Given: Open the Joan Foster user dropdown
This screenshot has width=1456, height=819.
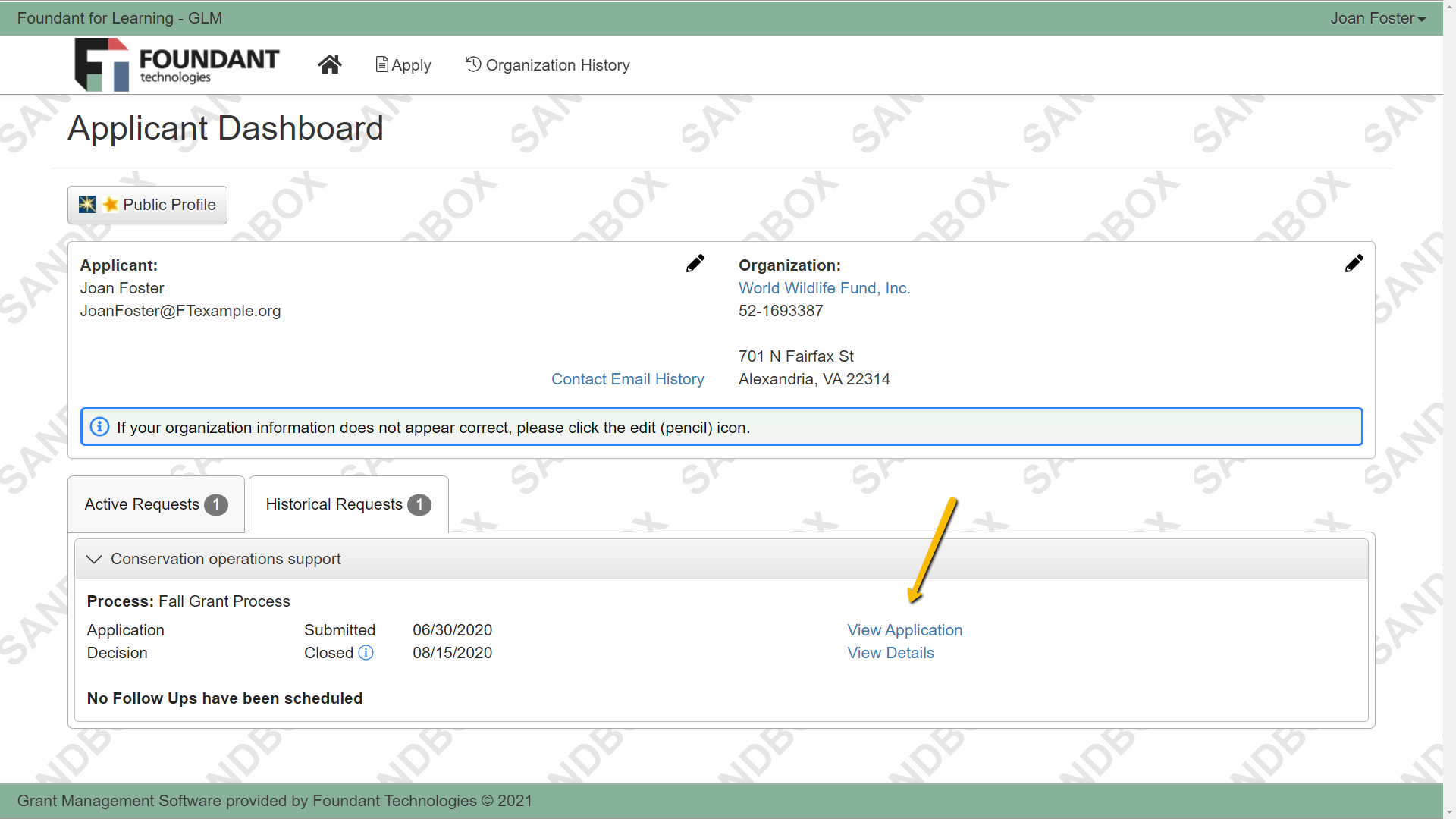Looking at the screenshot, I should tap(1377, 18).
